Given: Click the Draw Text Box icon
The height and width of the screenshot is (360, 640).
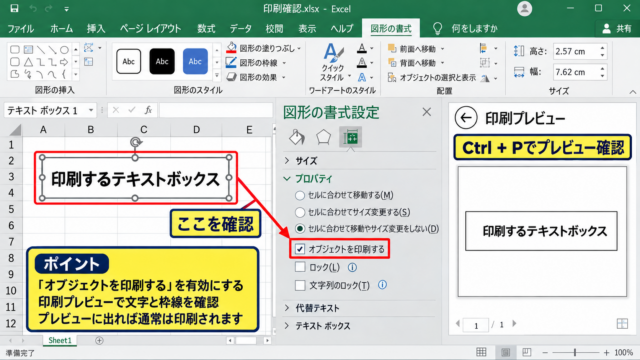Looking at the screenshot, I should (x=88, y=62).
